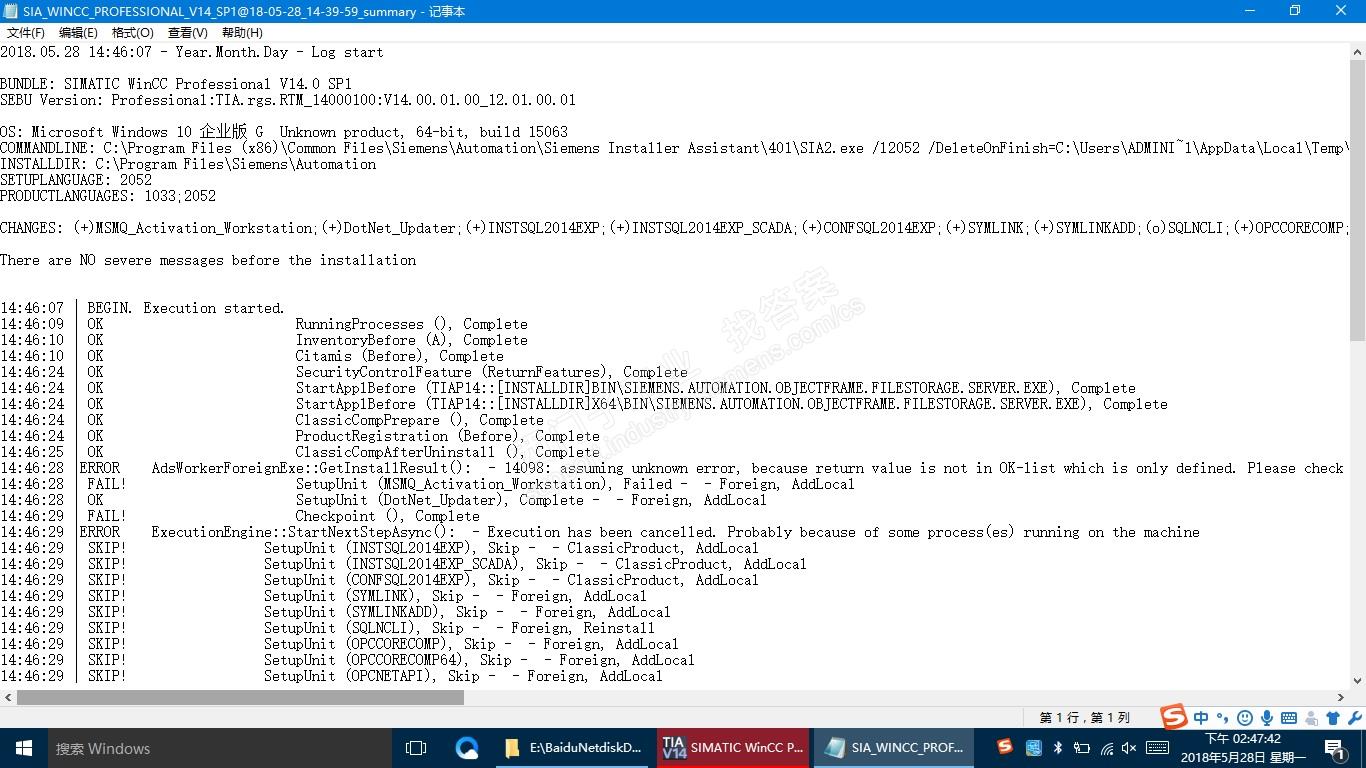Click the 'BUNDLE: SIMATIC WinCC Professional V14.0 SP1' line
Viewport: 1366px width, 768px height.
(x=176, y=84)
